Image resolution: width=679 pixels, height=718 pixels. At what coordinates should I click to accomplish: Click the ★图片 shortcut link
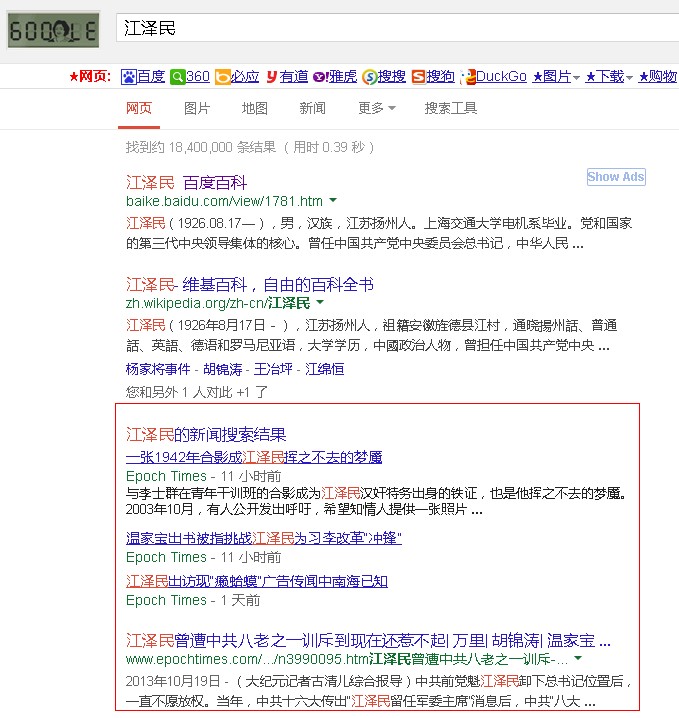coord(552,76)
